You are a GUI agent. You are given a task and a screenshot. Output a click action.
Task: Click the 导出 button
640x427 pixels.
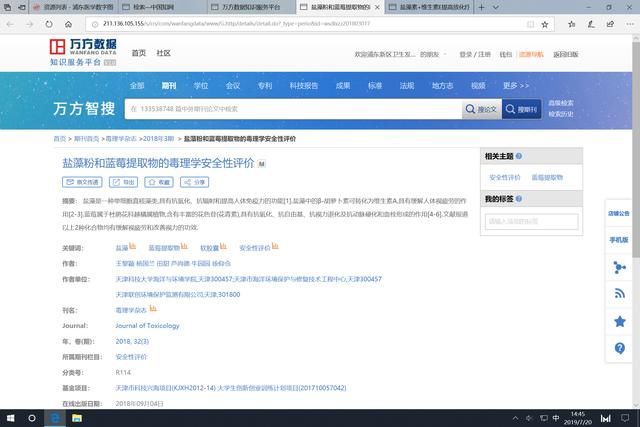click(124, 182)
